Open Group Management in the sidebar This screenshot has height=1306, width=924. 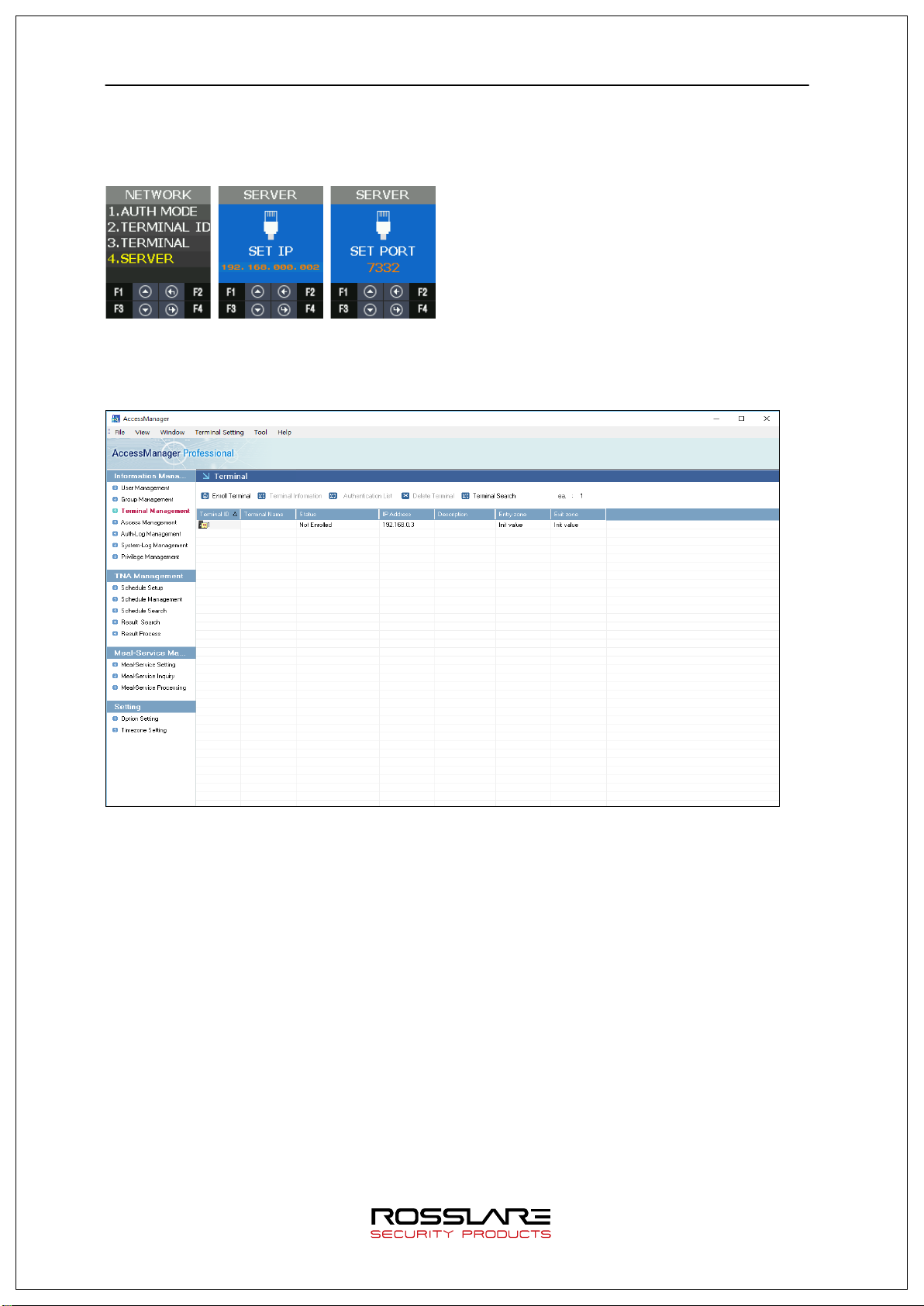coord(147,500)
